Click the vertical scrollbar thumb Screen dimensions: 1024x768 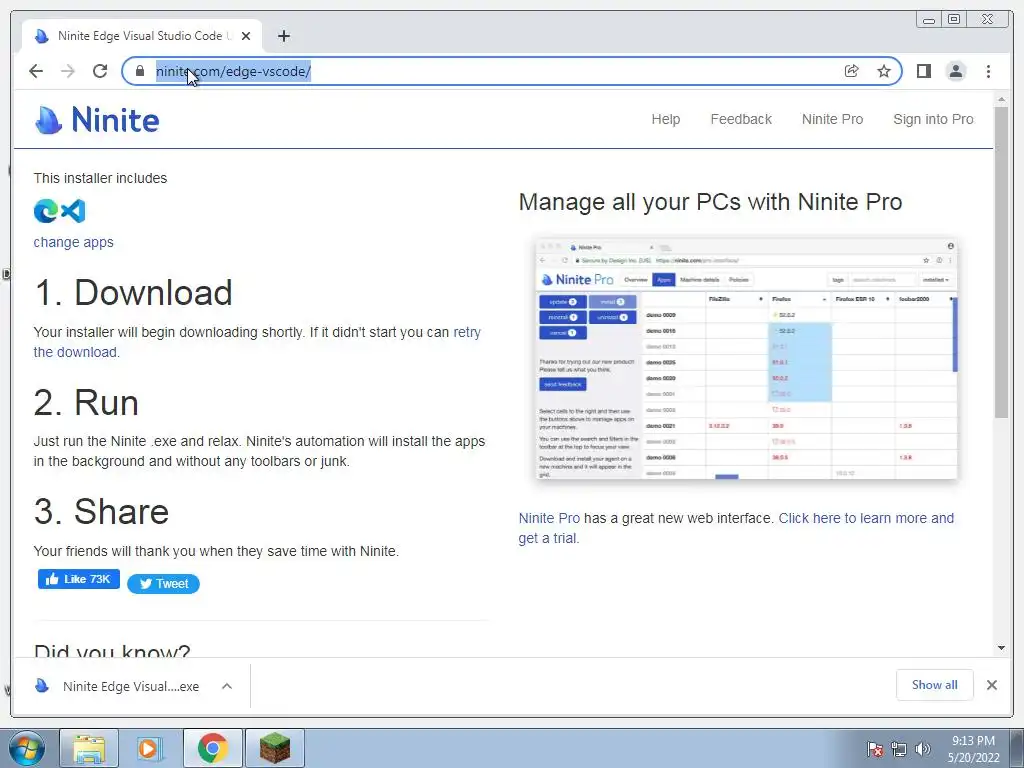pos(1001,261)
